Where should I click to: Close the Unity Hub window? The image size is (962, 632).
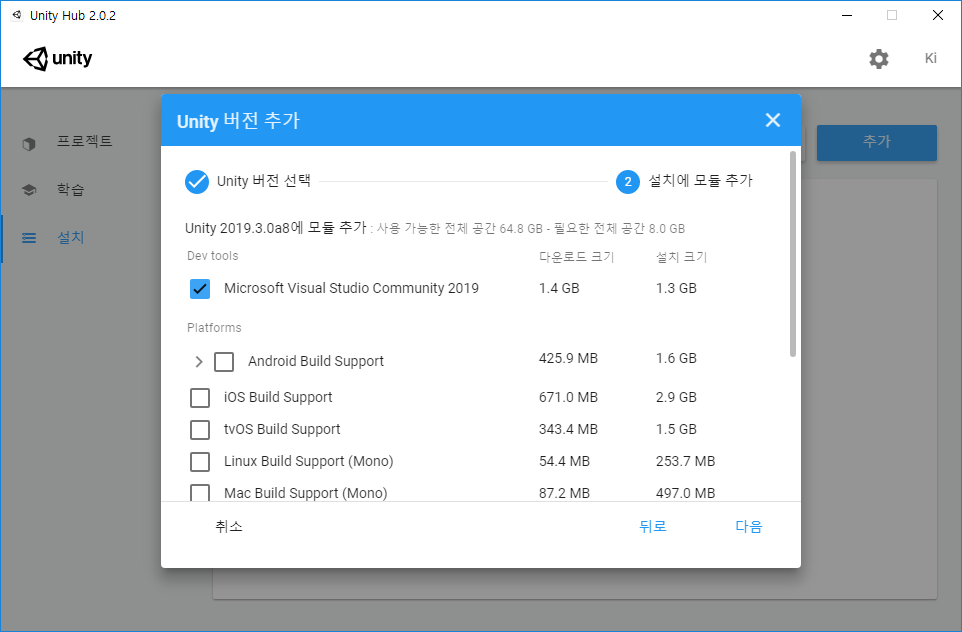click(937, 15)
